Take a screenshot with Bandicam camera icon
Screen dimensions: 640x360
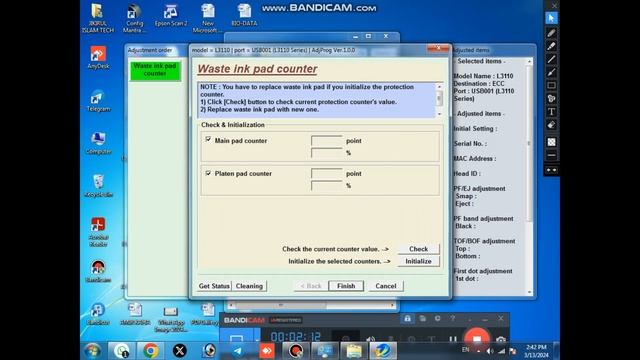pos(500,340)
